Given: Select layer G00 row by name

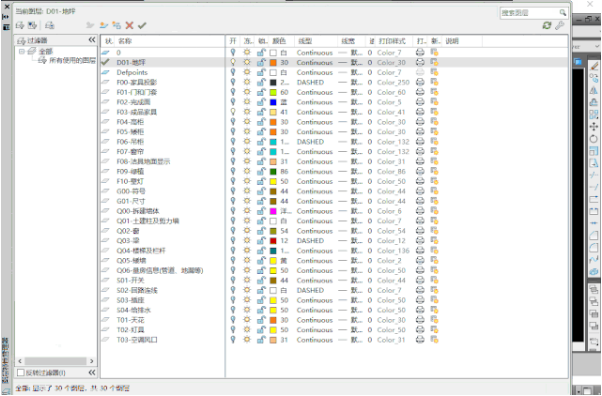Looking at the screenshot, I should coord(131,191).
